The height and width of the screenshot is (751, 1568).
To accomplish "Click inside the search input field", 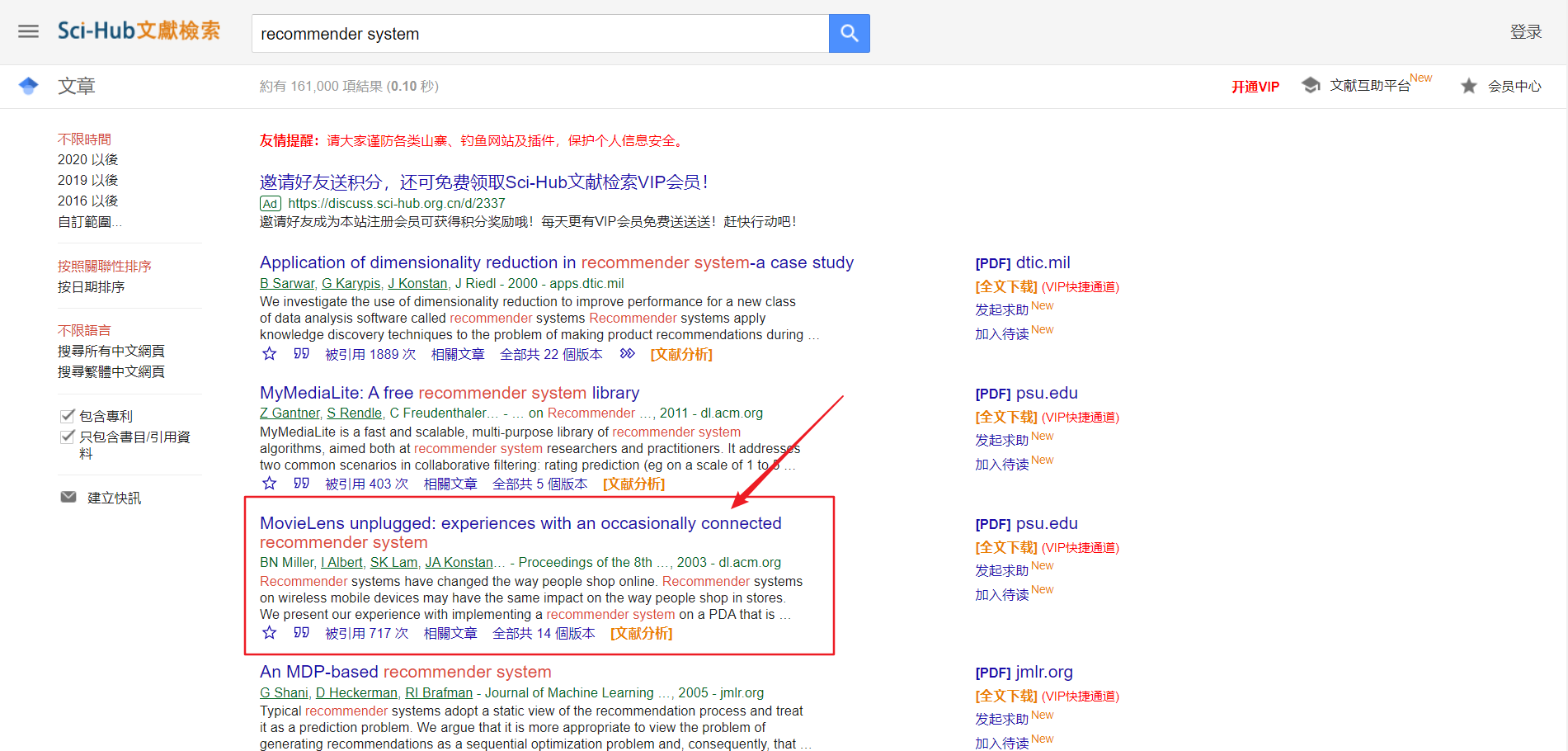I will (x=536, y=33).
